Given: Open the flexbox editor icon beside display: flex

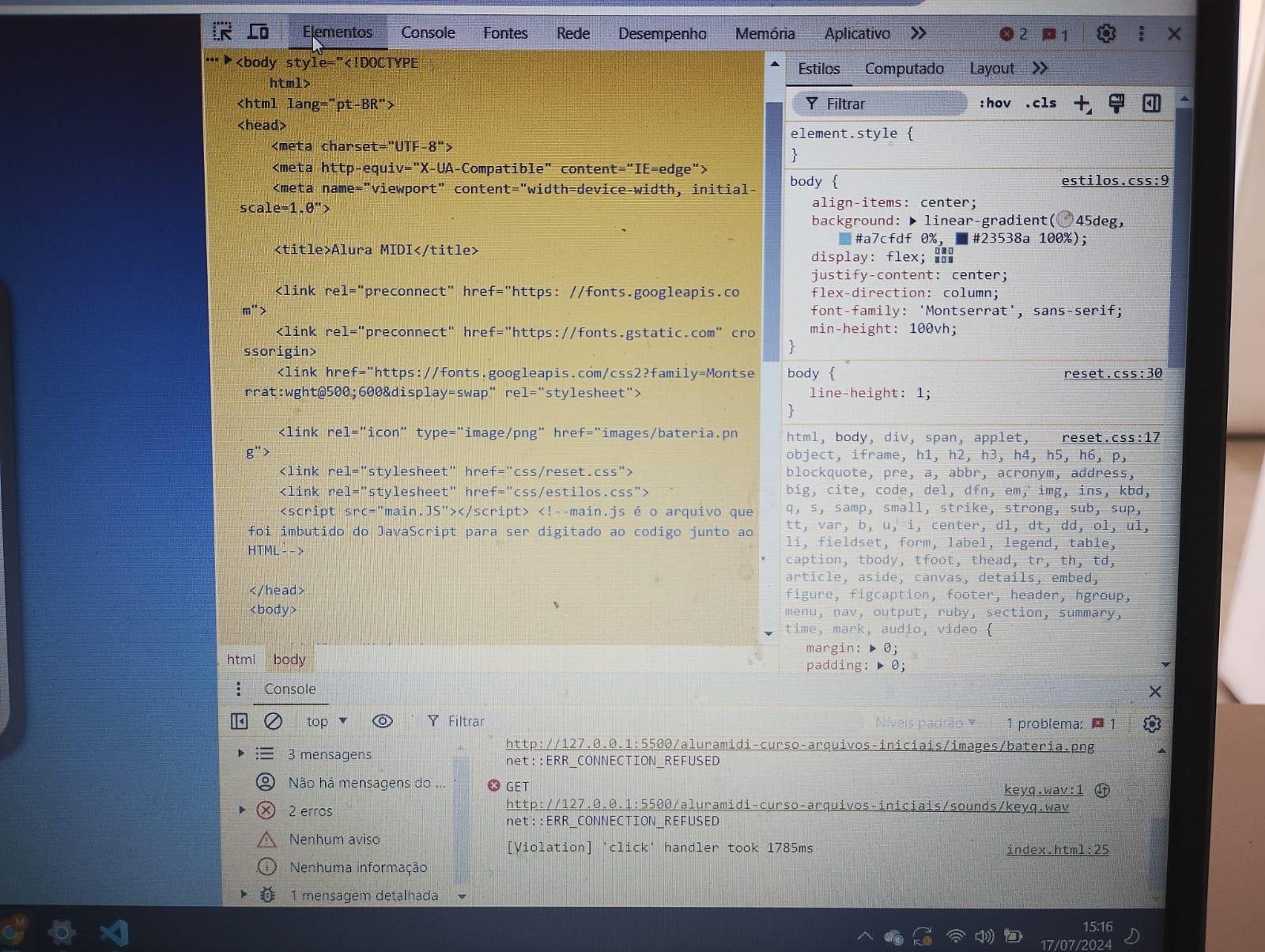Looking at the screenshot, I should [x=944, y=255].
